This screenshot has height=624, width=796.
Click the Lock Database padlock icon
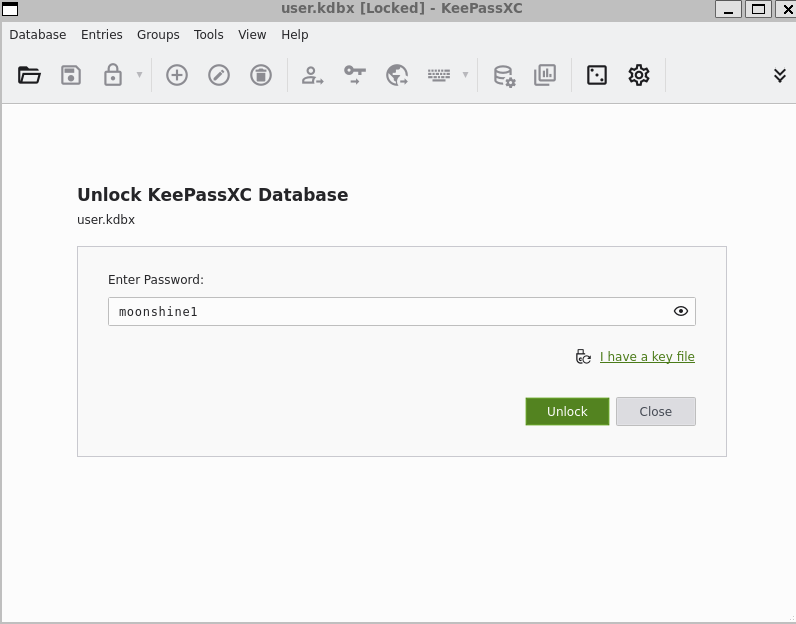point(113,75)
